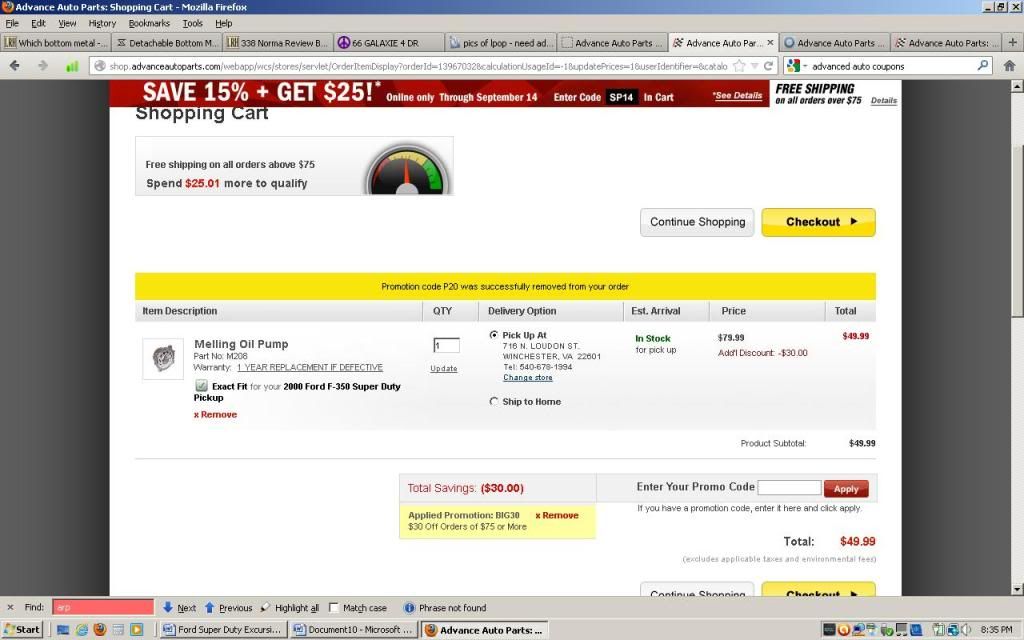Screen dimensions: 1024x640
Task: Go forward with the browser forward arrow
Action: 42,65
